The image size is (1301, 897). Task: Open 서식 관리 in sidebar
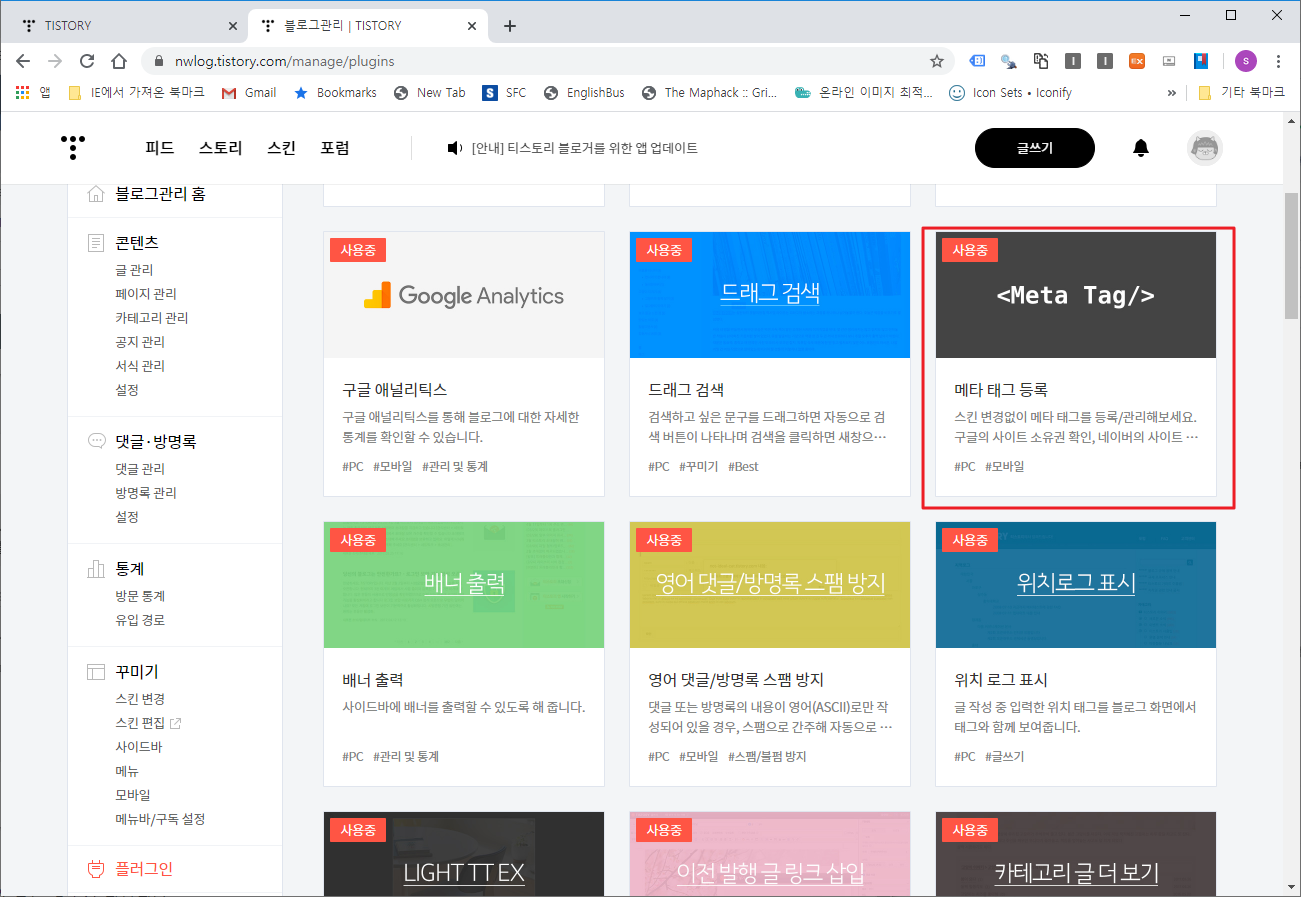140,366
